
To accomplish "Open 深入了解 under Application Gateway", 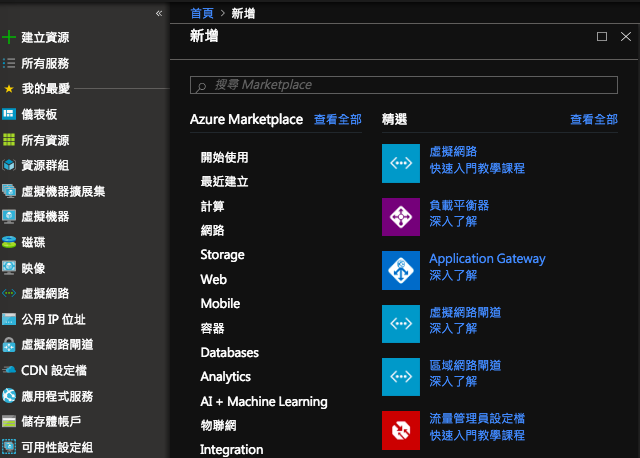I will coord(453,275).
